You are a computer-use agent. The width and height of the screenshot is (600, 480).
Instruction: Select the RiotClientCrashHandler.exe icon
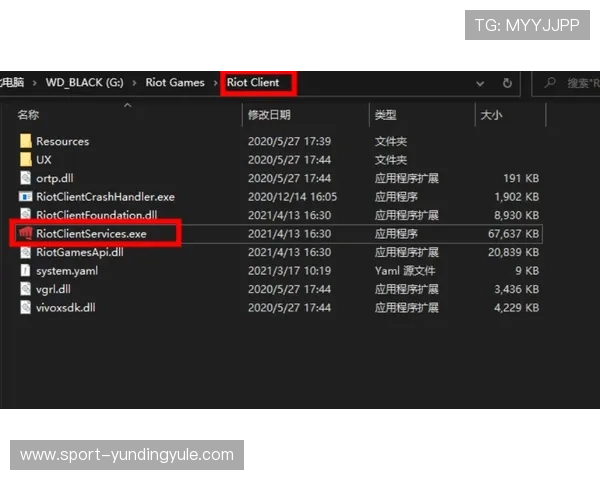[26, 197]
